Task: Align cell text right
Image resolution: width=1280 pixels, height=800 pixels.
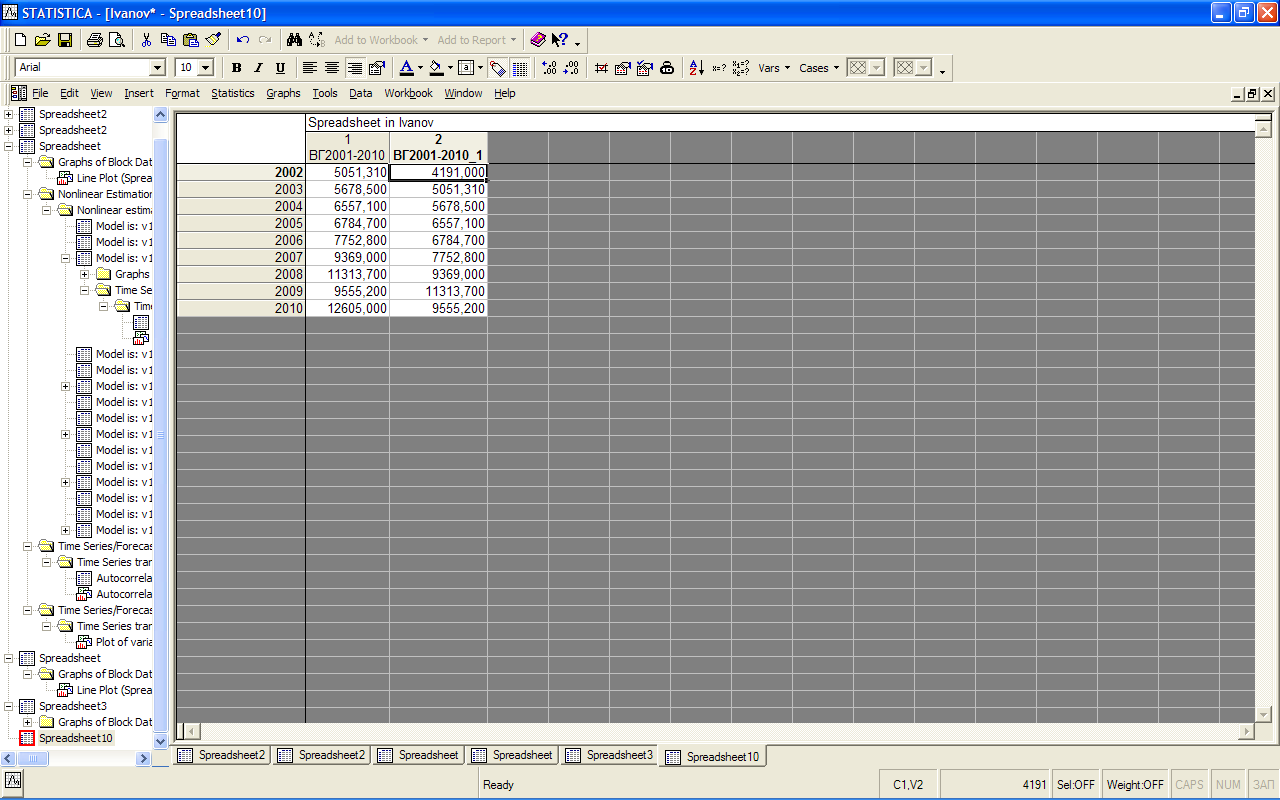Action: point(354,68)
